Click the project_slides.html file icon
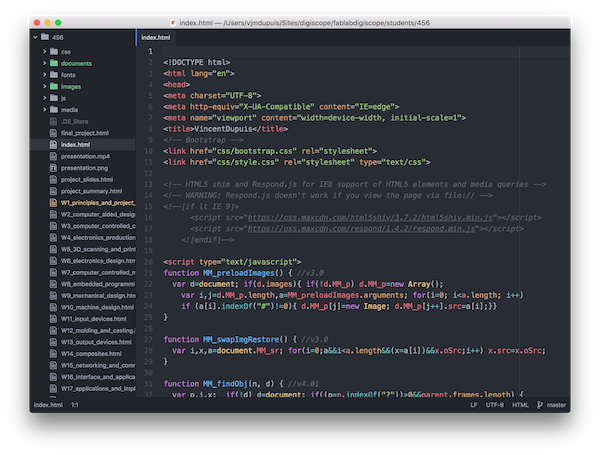 coord(53,179)
